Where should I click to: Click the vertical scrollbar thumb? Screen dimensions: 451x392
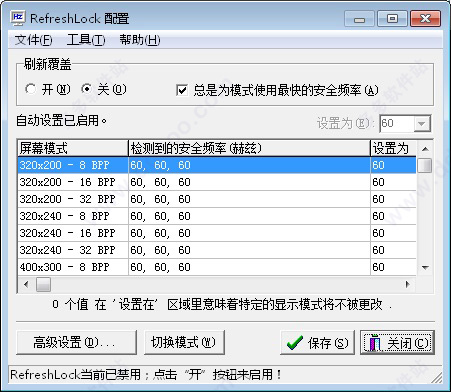point(425,165)
